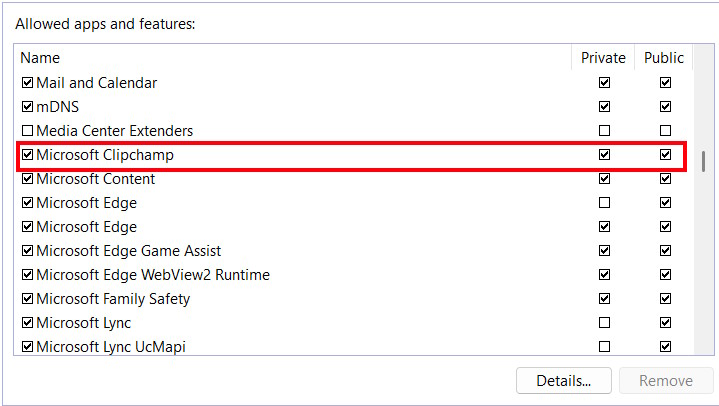This screenshot has width=719, height=406.
Task: Sort list by the Name column header
Action: tap(290, 58)
